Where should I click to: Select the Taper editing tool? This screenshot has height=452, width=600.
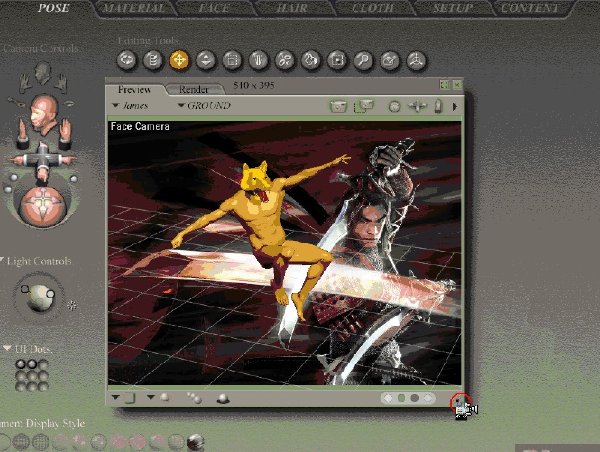tap(258, 60)
